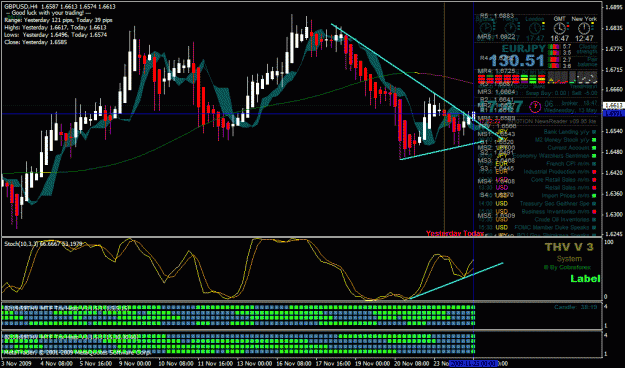Click green impact square beside Import Prices m/m
Viewport: 625px width, 368px height.
coord(594,196)
